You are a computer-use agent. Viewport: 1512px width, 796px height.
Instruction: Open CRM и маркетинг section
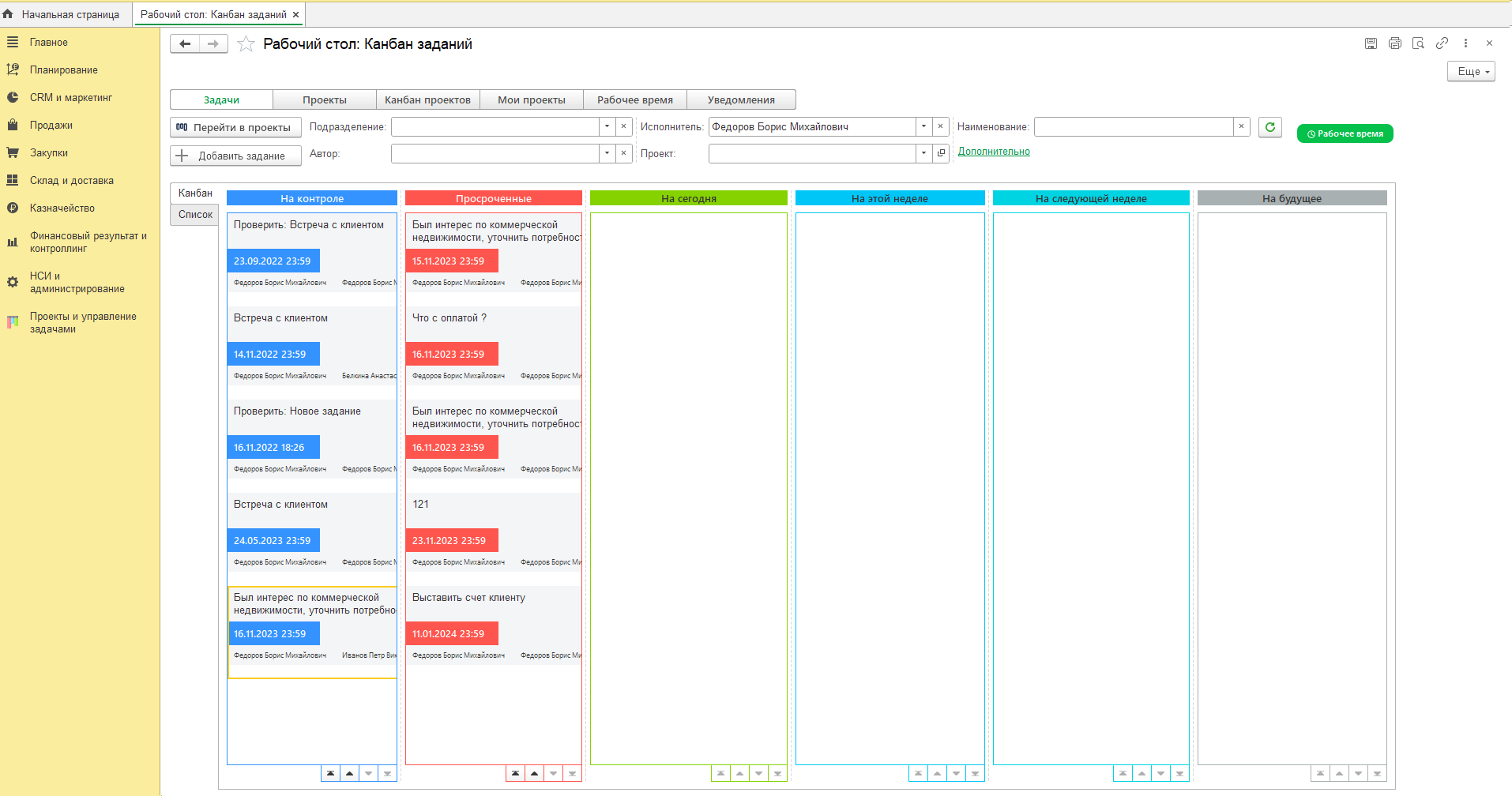(x=71, y=98)
